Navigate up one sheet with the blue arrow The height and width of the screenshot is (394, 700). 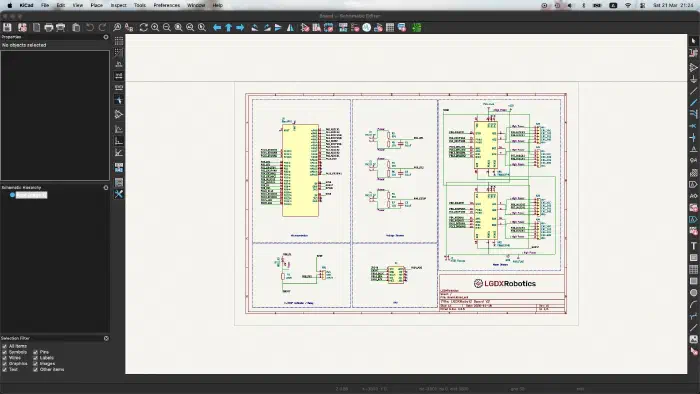229,28
